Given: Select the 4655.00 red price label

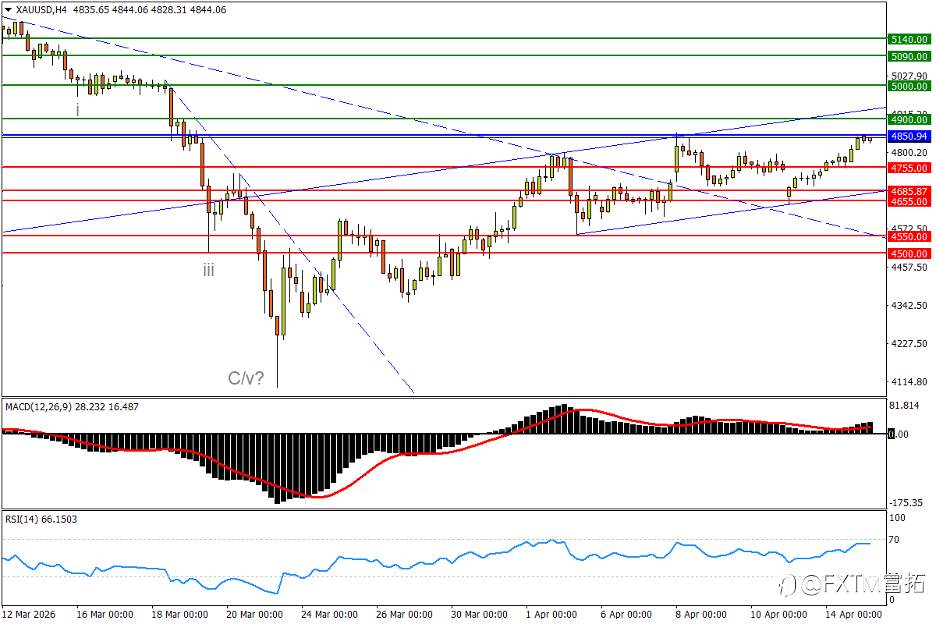Looking at the screenshot, I should coord(909,201).
